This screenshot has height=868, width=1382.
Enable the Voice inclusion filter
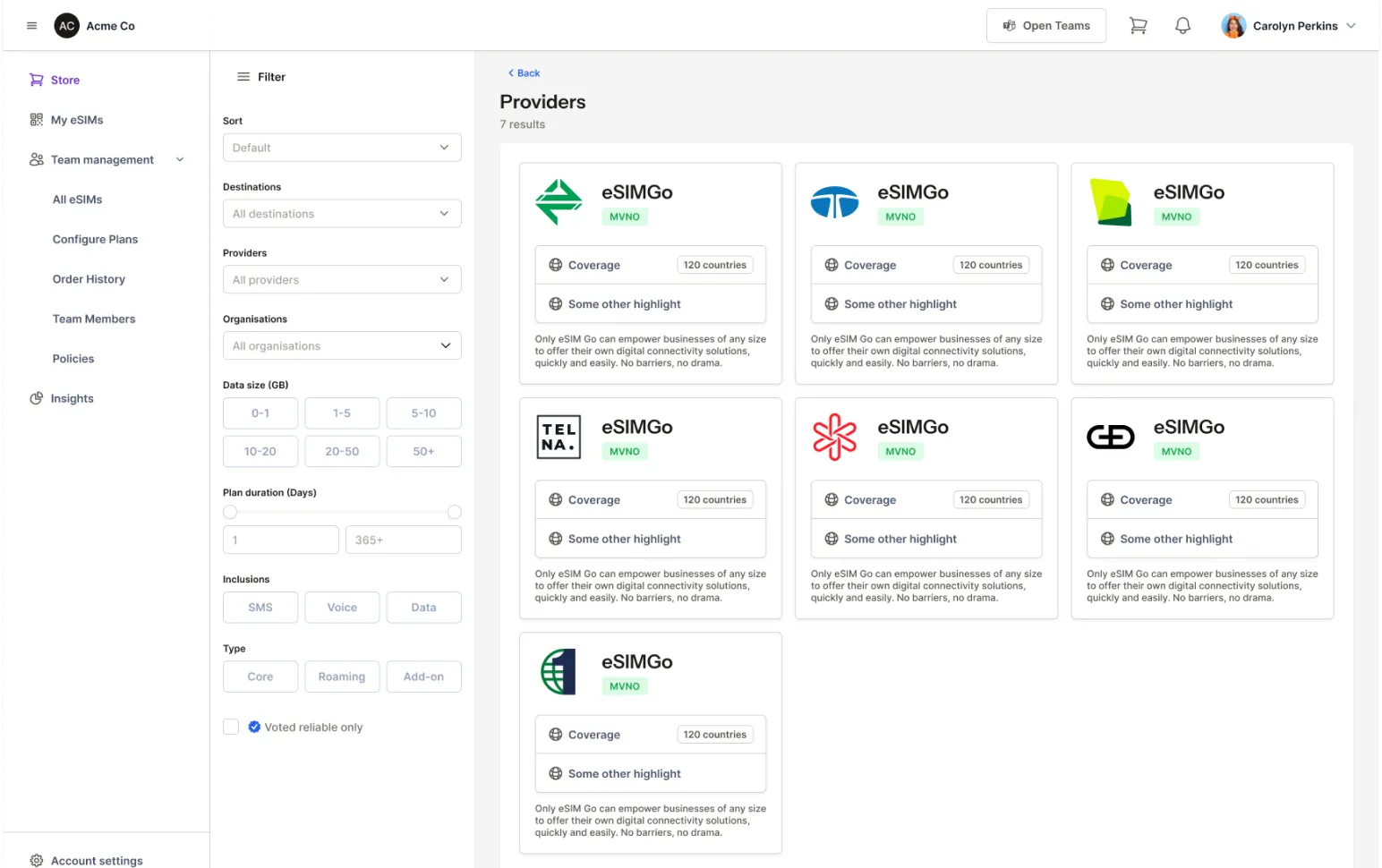click(342, 608)
